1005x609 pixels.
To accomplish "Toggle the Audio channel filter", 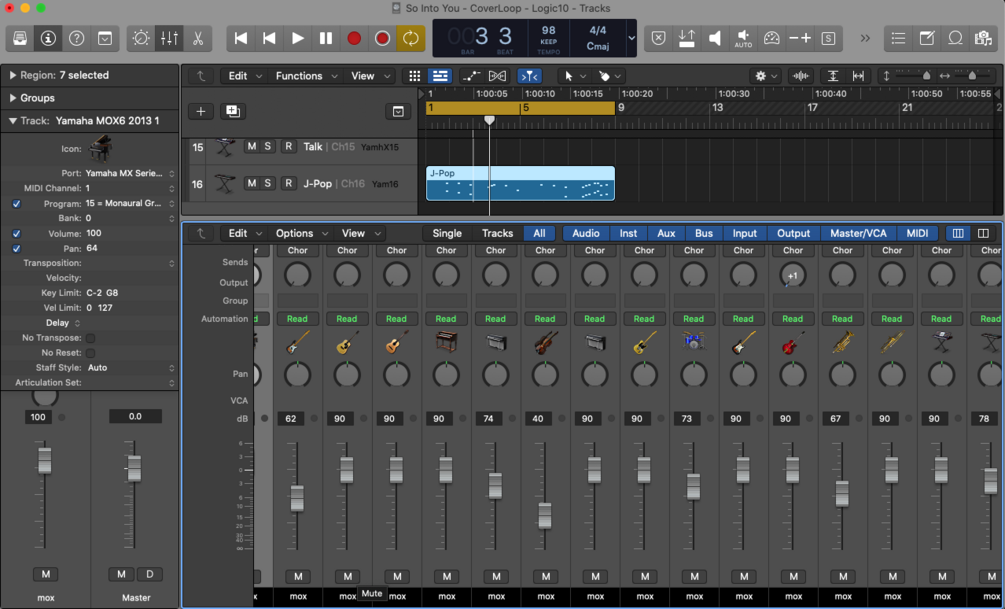I will 586,233.
